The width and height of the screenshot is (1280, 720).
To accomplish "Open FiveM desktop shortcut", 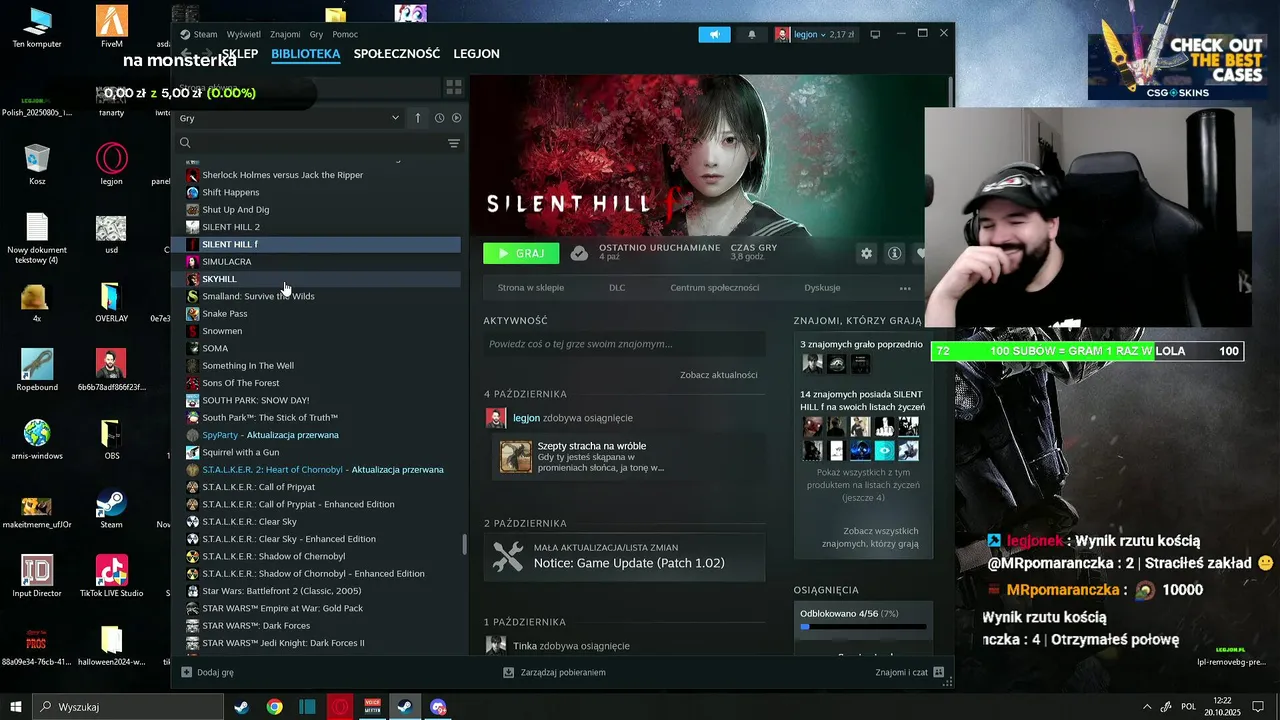I will coord(111,27).
